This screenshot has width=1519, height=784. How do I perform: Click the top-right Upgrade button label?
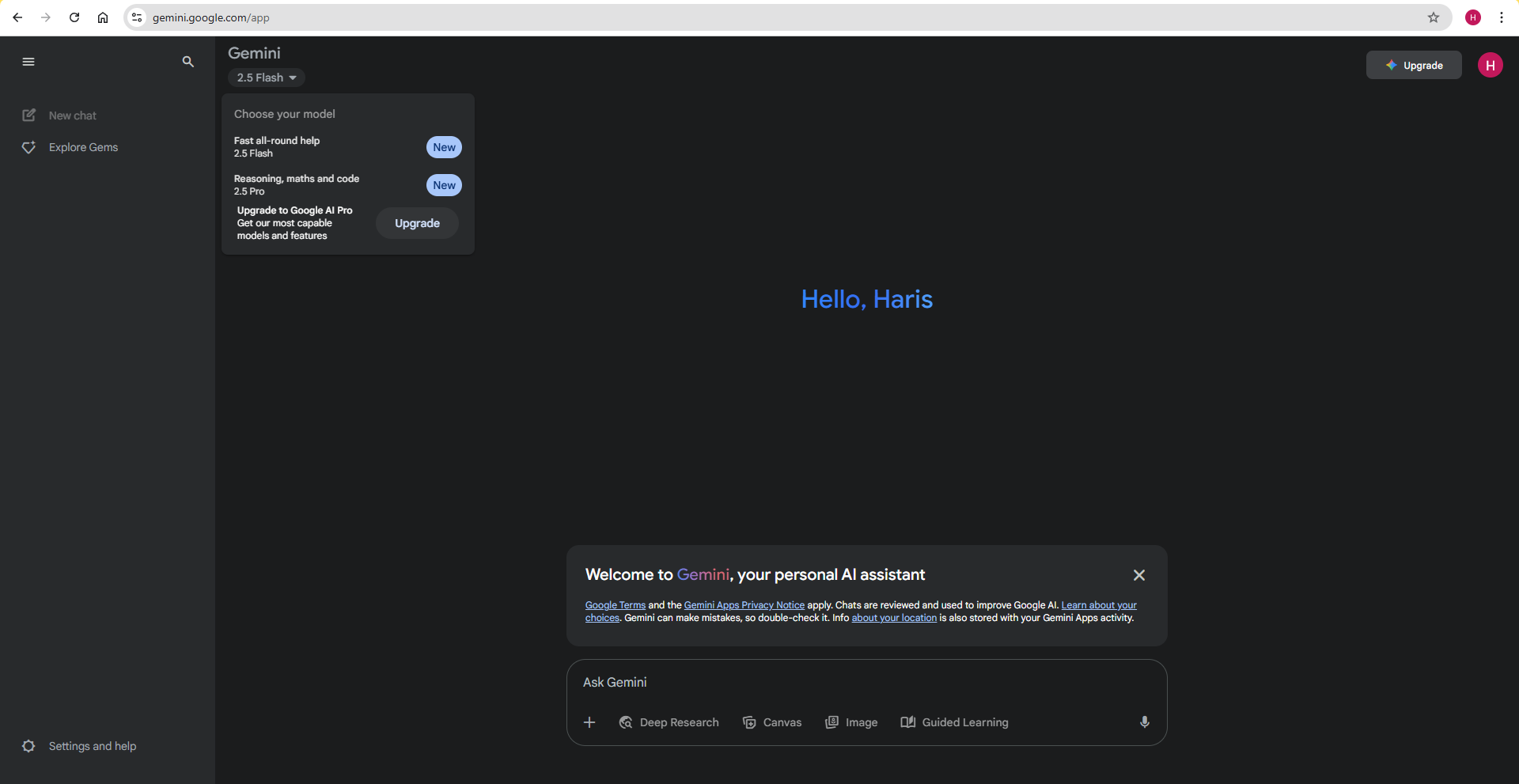click(x=1422, y=66)
